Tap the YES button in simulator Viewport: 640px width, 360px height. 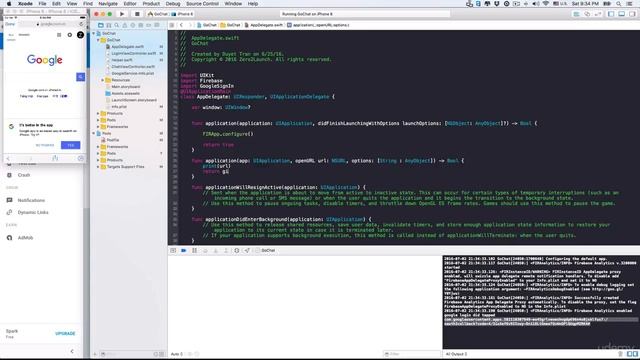[x=71, y=145]
